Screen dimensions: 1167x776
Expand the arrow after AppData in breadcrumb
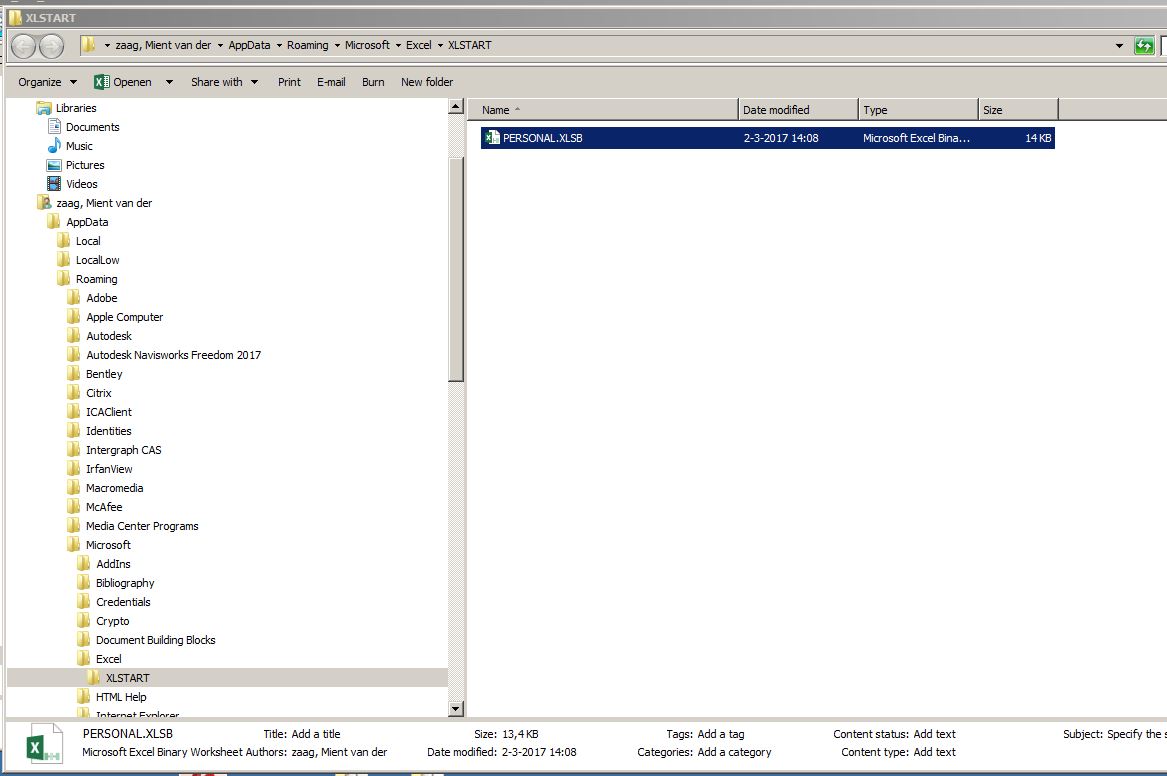(x=279, y=45)
